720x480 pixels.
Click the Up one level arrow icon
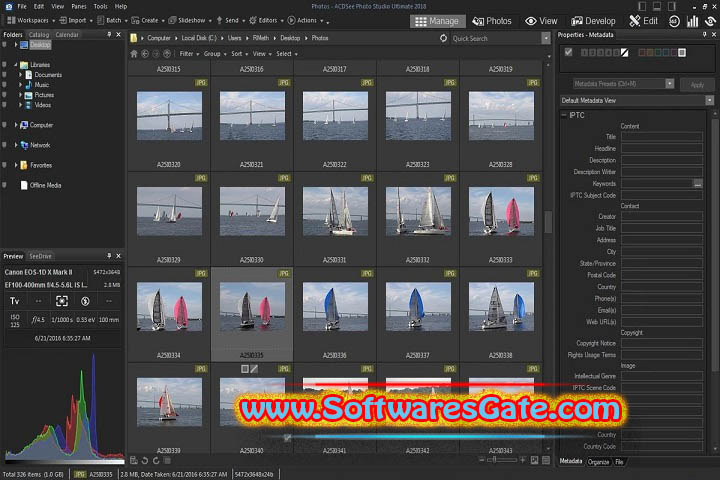[167, 54]
